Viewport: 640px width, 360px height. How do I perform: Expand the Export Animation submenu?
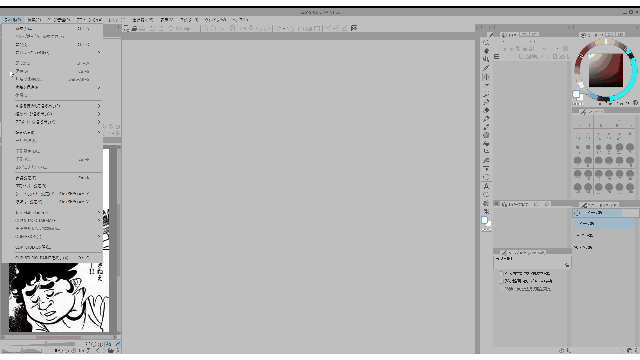(x=52, y=122)
